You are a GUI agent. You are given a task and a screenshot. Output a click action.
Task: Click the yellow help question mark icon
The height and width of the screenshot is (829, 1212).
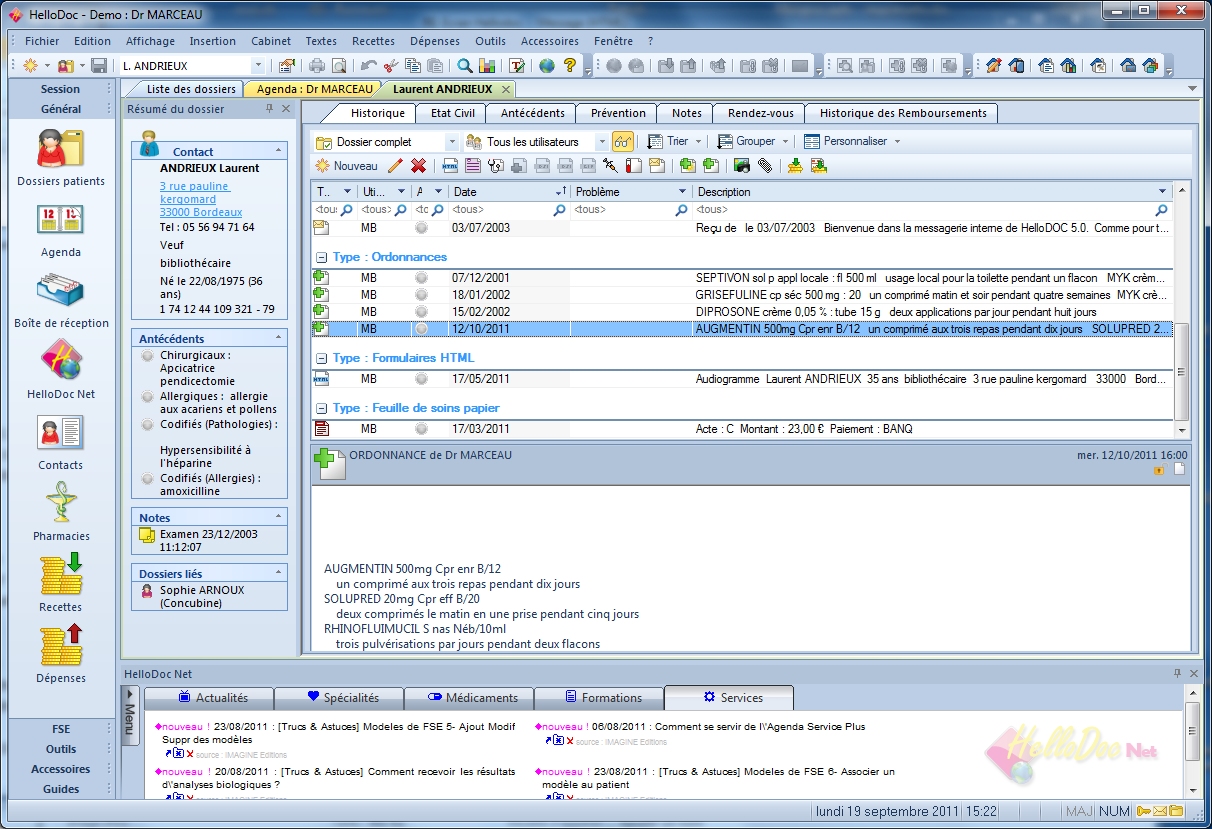[570, 66]
